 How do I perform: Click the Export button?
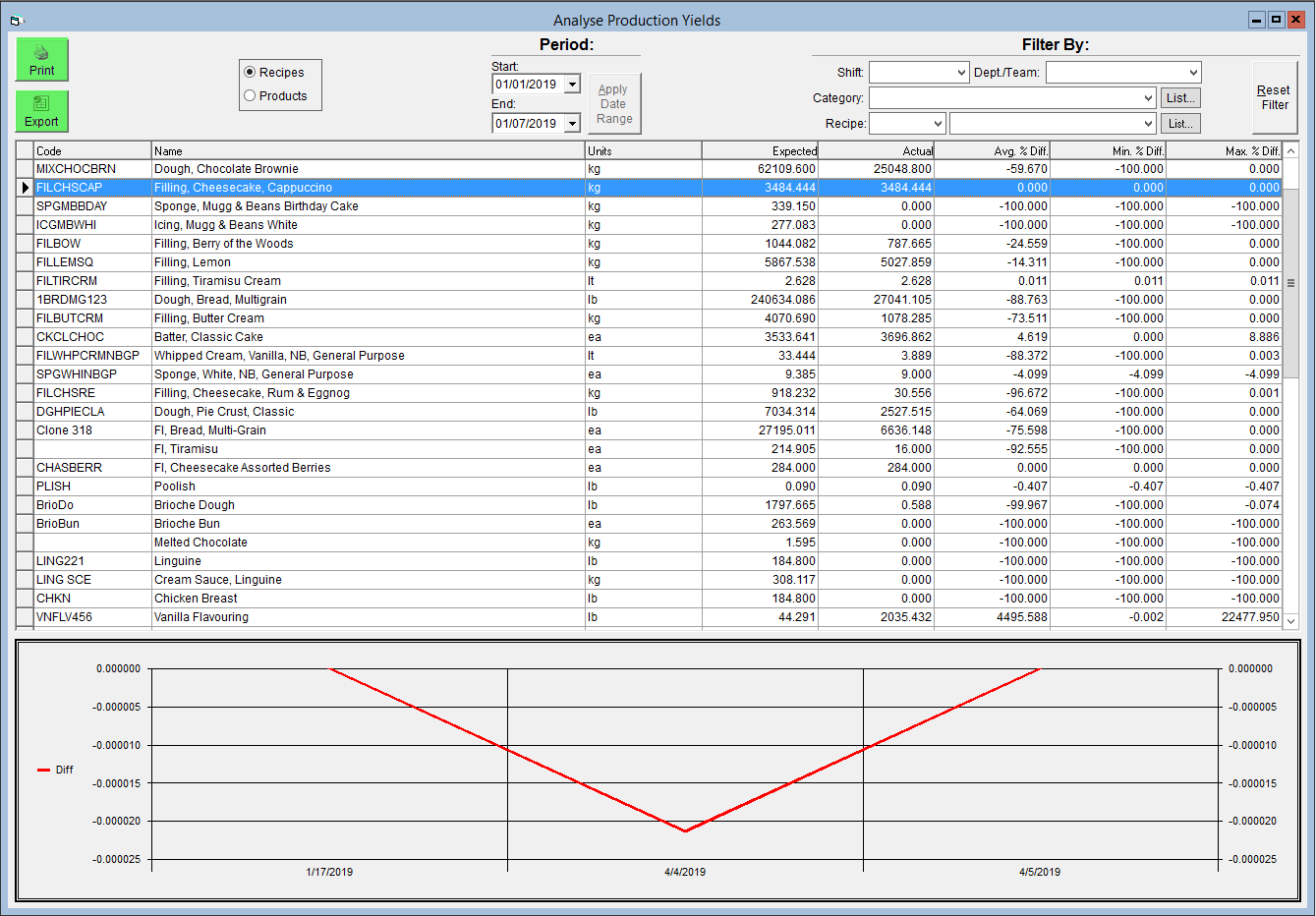(x=42, y=111)
